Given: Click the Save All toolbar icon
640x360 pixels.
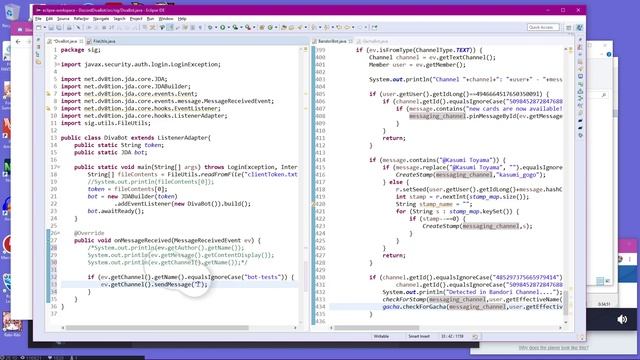Looking at the screenshot, I should (x=59, y=27).
